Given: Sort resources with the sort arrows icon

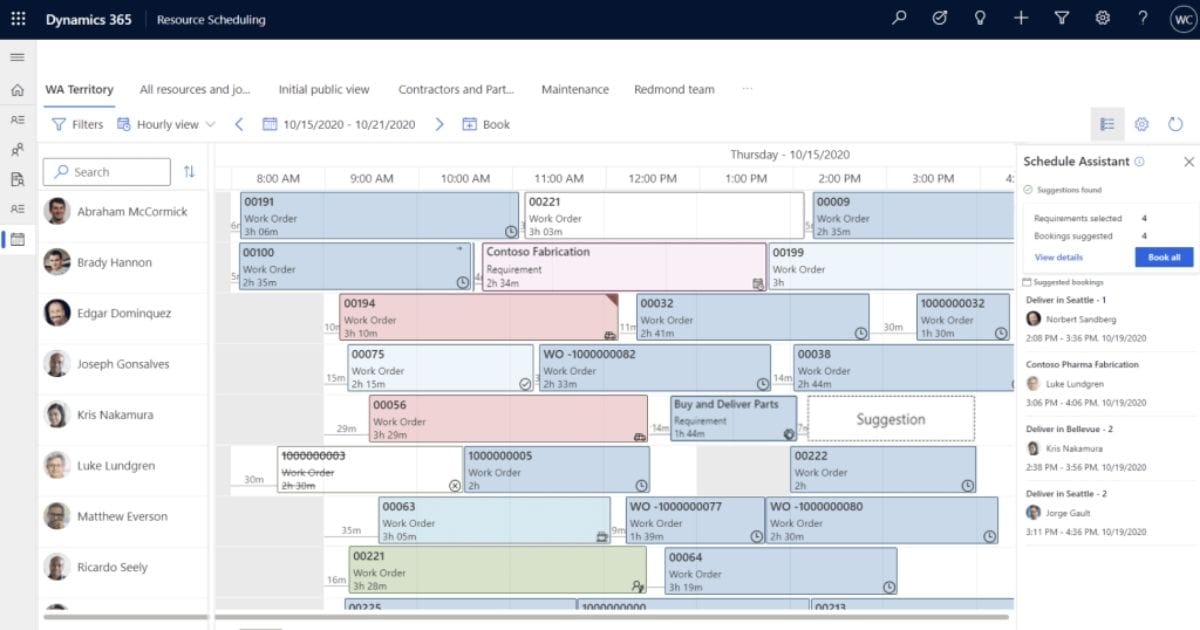Looking at the screenshot, I should tap(189, 172).
